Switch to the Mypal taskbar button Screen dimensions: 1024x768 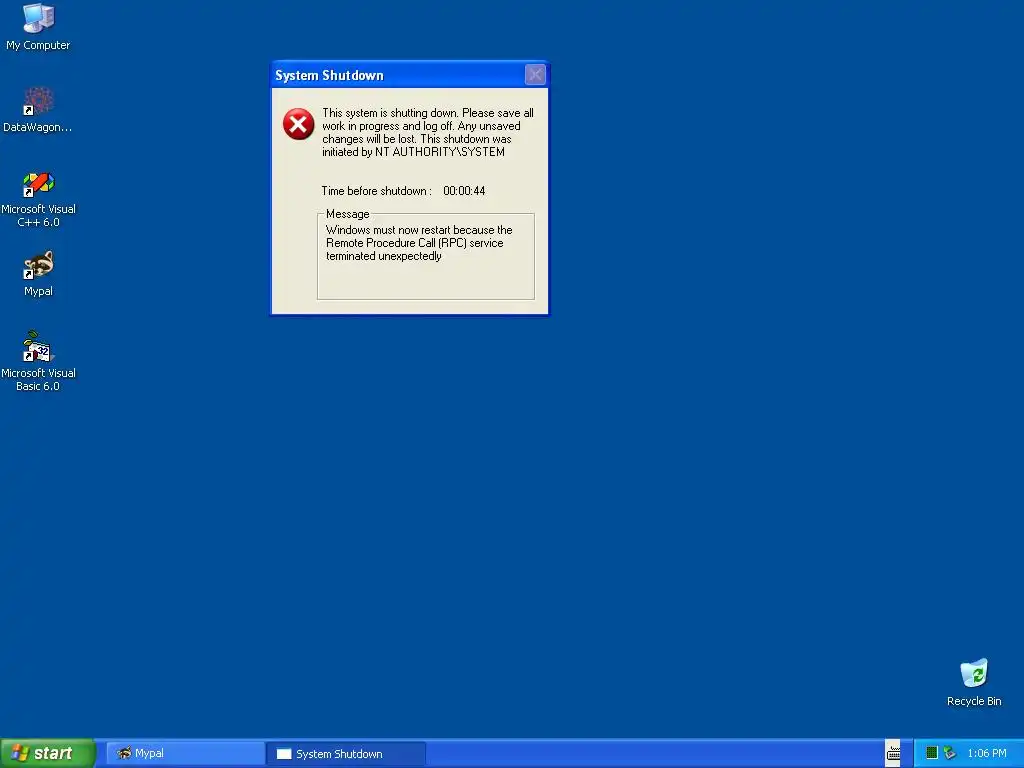[185, 754]
